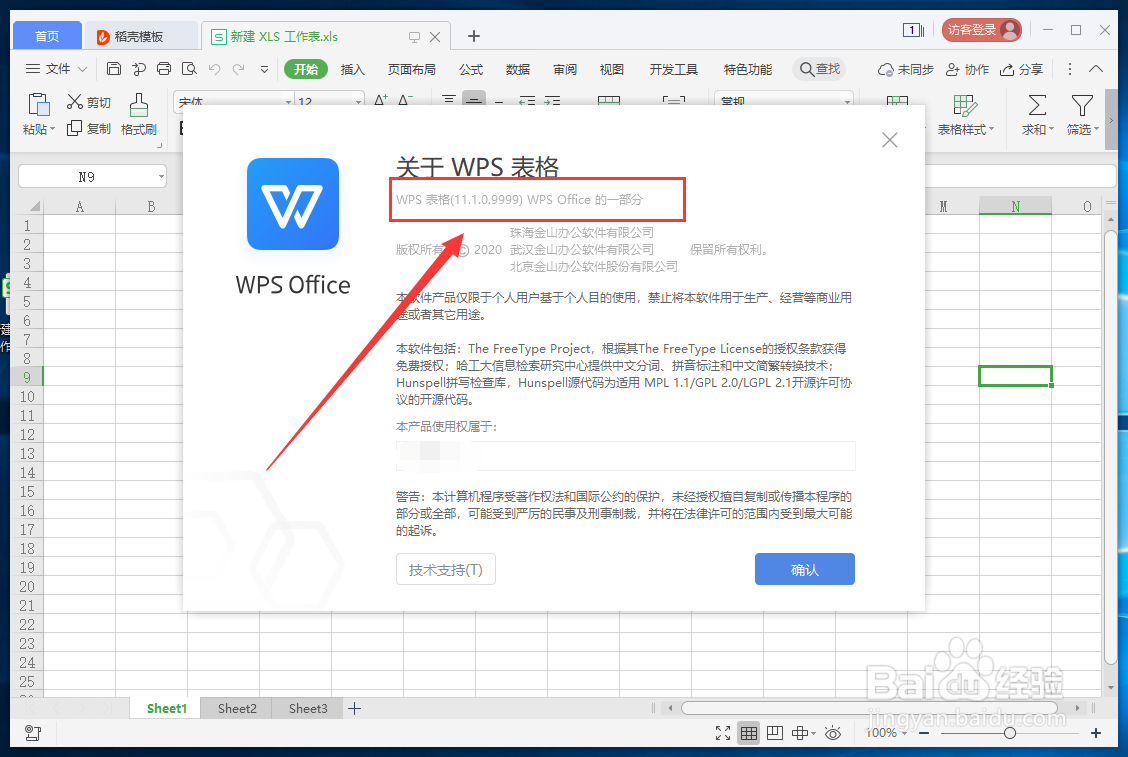The height and width of the screenshot is (757, 1128).
Task: Click the Redo arrow icon
Action: click(x=239, y=69)
